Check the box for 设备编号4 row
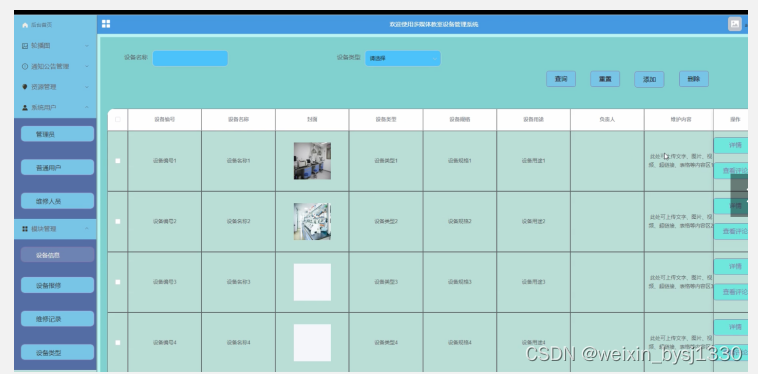The width and height of the screenshot is (758, 374). pyautogui.click(x=118, y=343)
